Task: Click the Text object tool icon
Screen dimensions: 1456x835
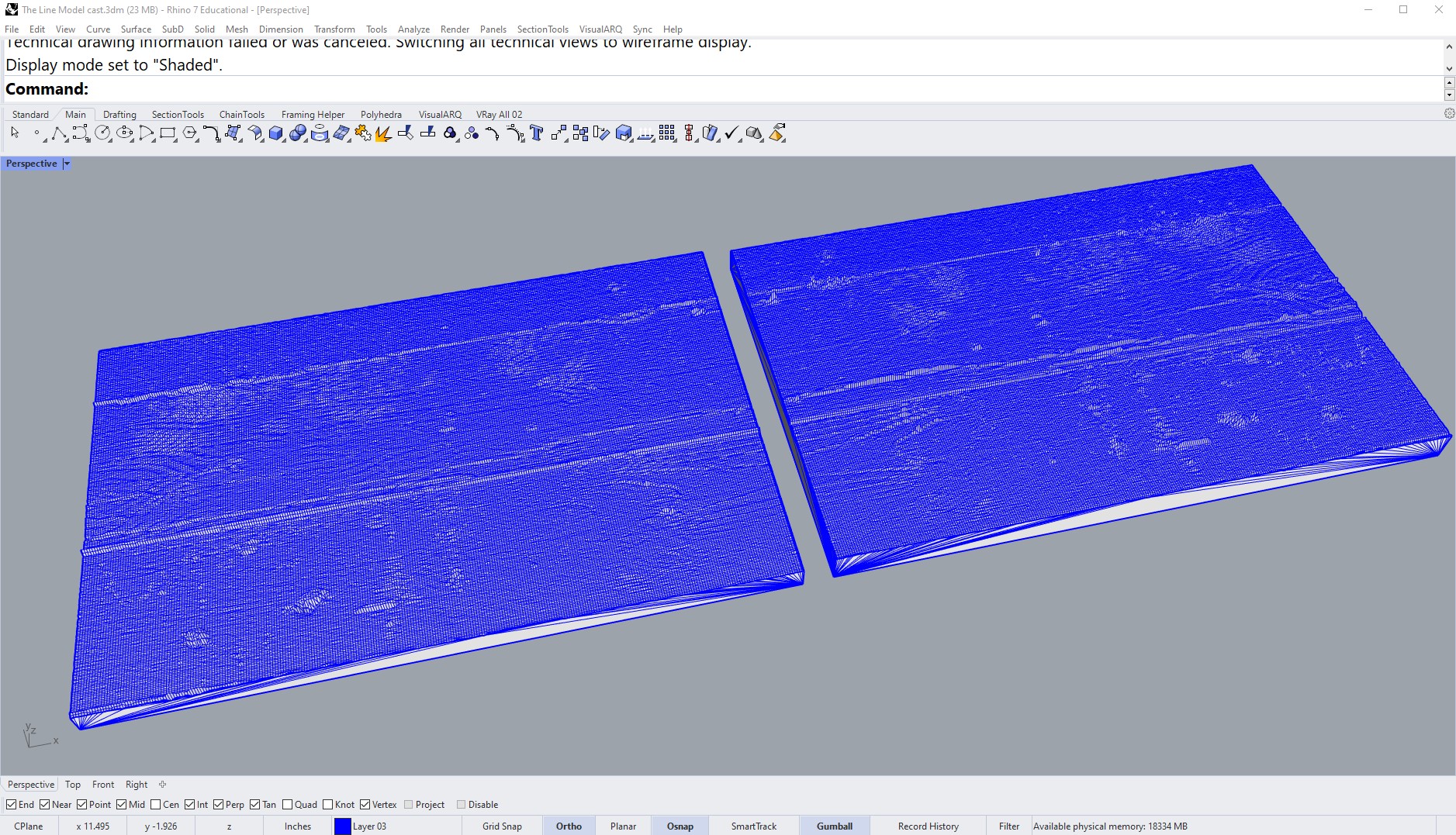Action: click(x=537, y=134)
